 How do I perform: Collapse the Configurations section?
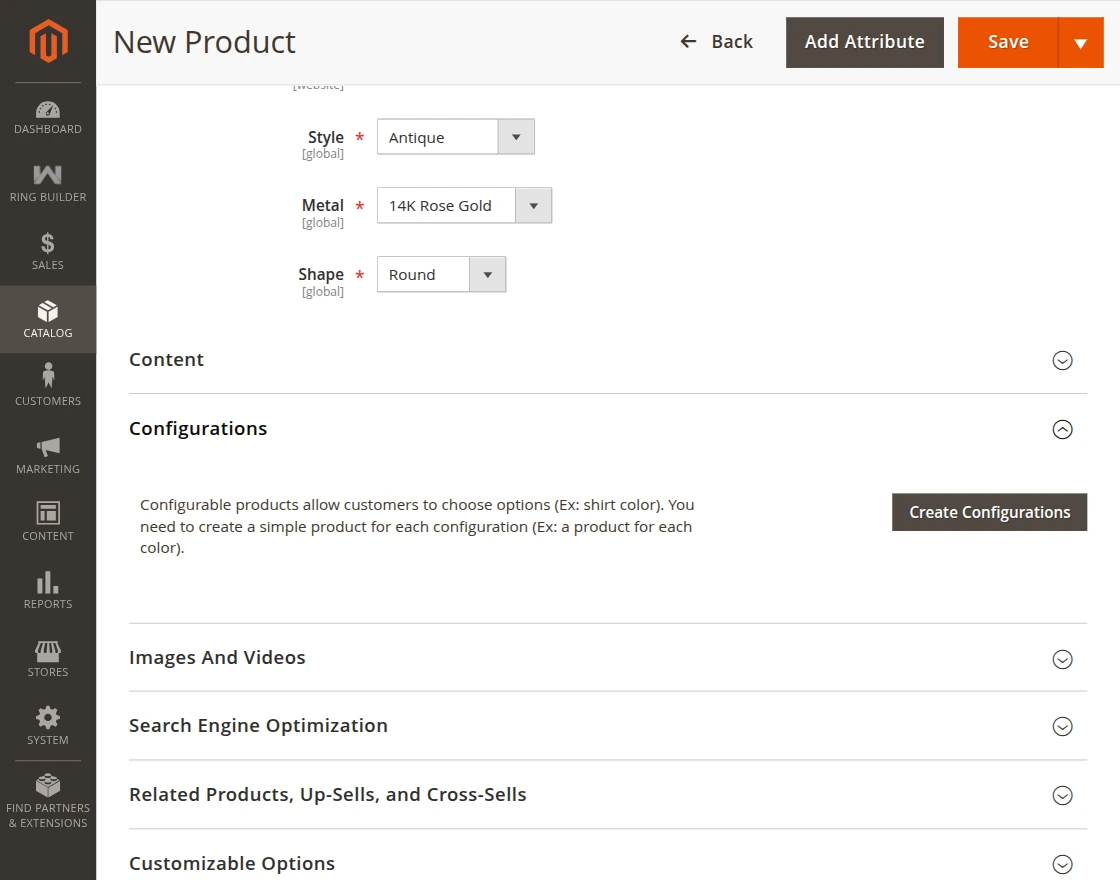click(1062, 429)
